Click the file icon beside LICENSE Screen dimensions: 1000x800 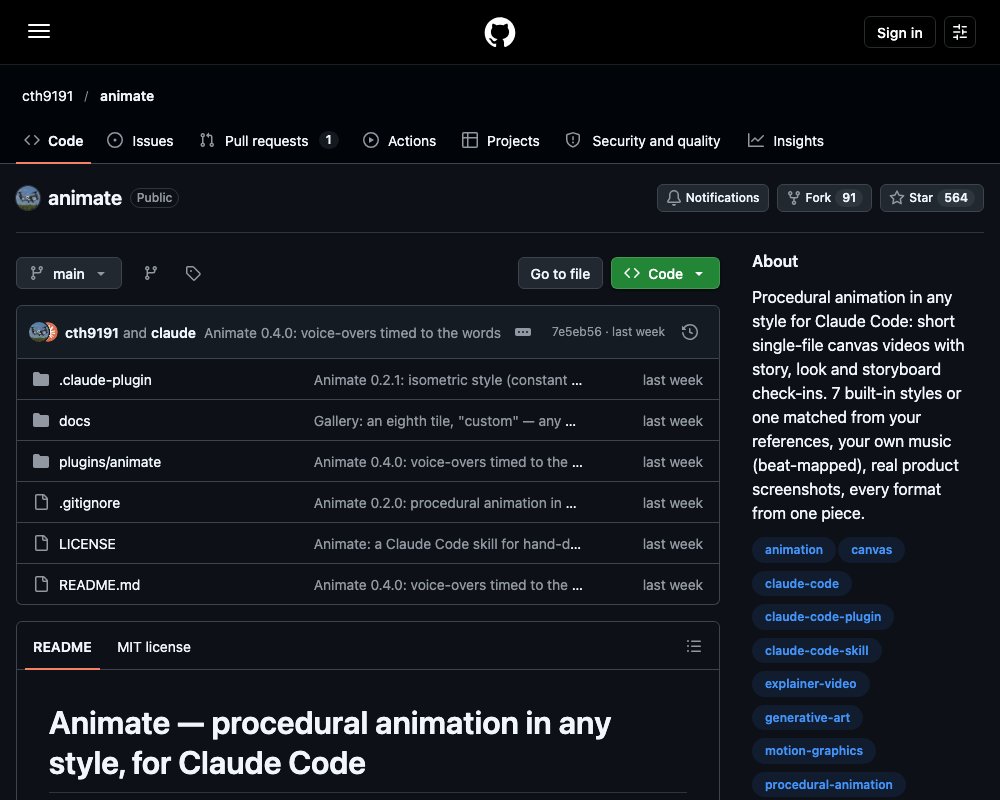pyautogui.click(x=41, y=544)
